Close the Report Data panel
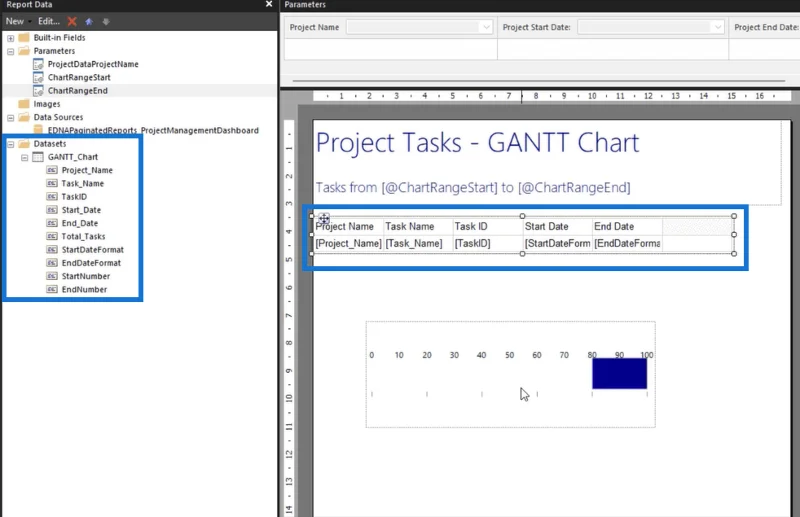Viewport: 800px width, 517px height. tap(269, 4)
